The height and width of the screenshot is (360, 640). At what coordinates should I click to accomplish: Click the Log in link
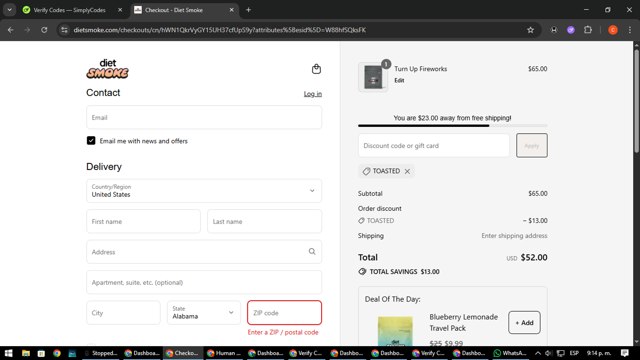coord(313,94)
